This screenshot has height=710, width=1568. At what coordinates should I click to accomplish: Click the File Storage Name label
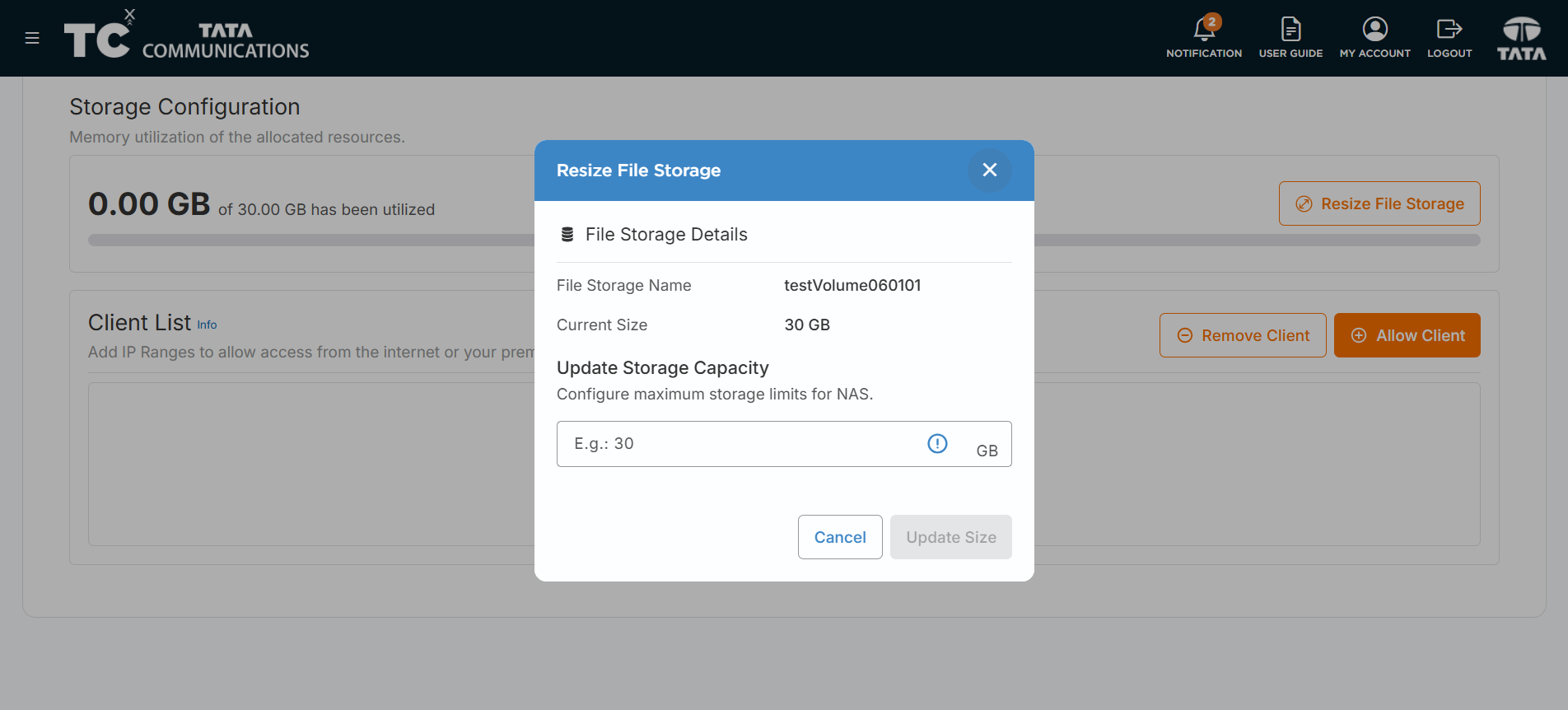coord(624,285)
